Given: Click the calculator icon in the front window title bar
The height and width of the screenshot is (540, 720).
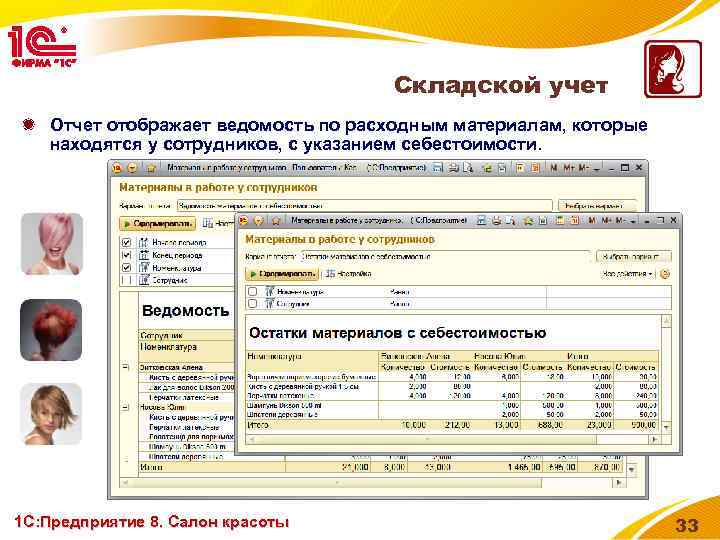Looking at the screenshot, I should coord(559,221).
